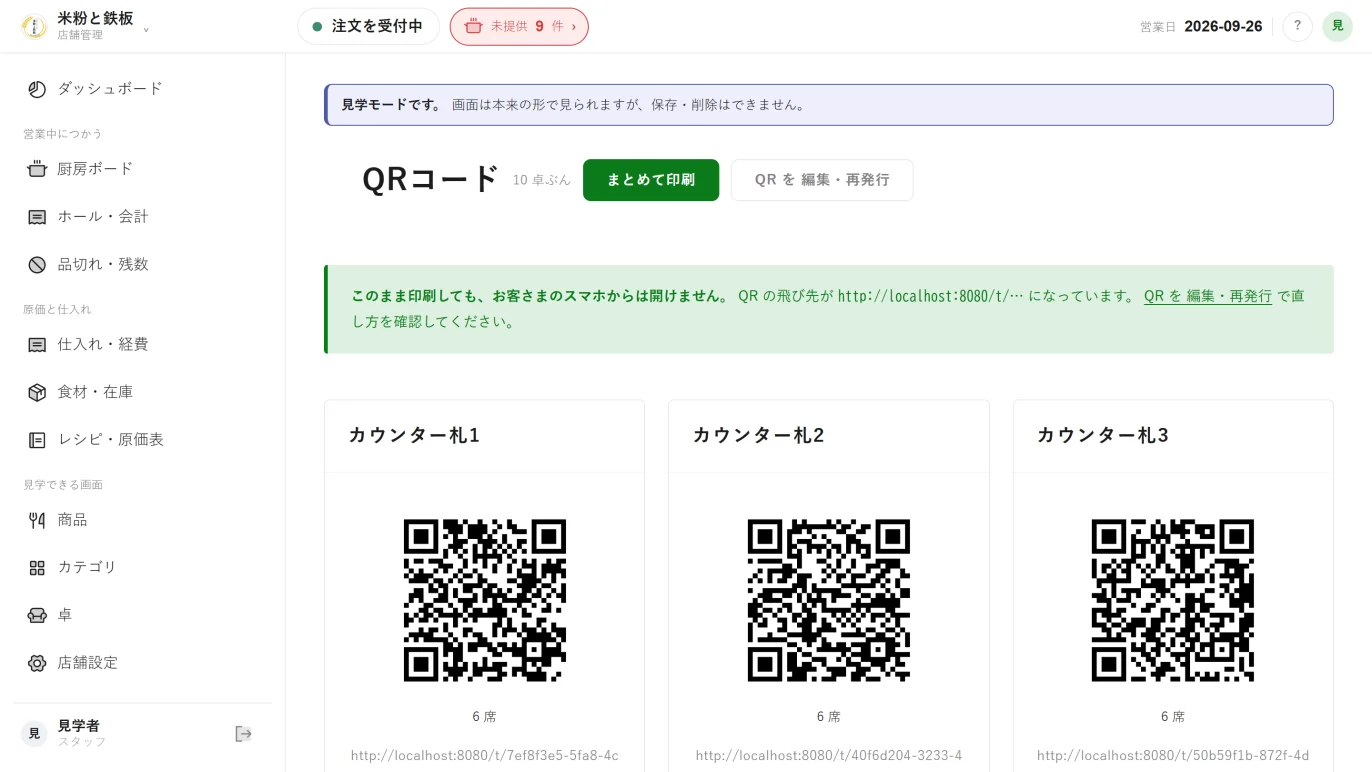1372x772 pixels.
Task: Click the 米粉と鉄板 store logo
Action: click(x=34, y=26)
